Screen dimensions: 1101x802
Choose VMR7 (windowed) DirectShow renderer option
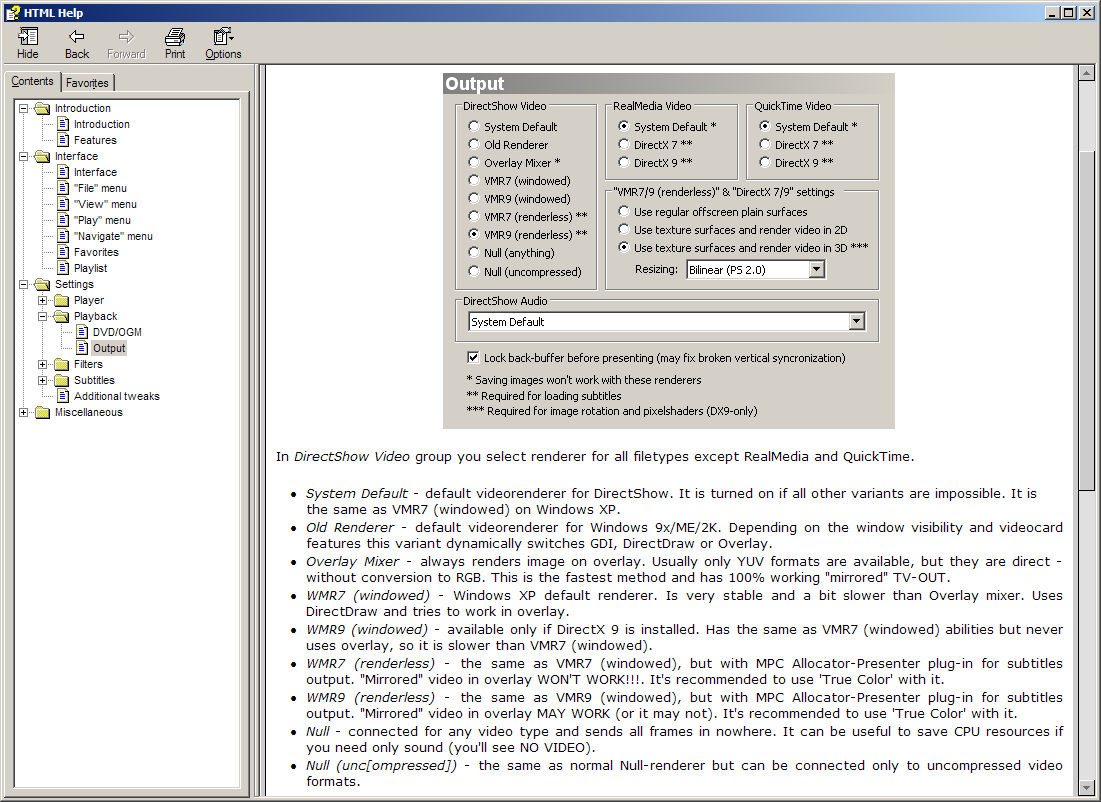point(474,181)
